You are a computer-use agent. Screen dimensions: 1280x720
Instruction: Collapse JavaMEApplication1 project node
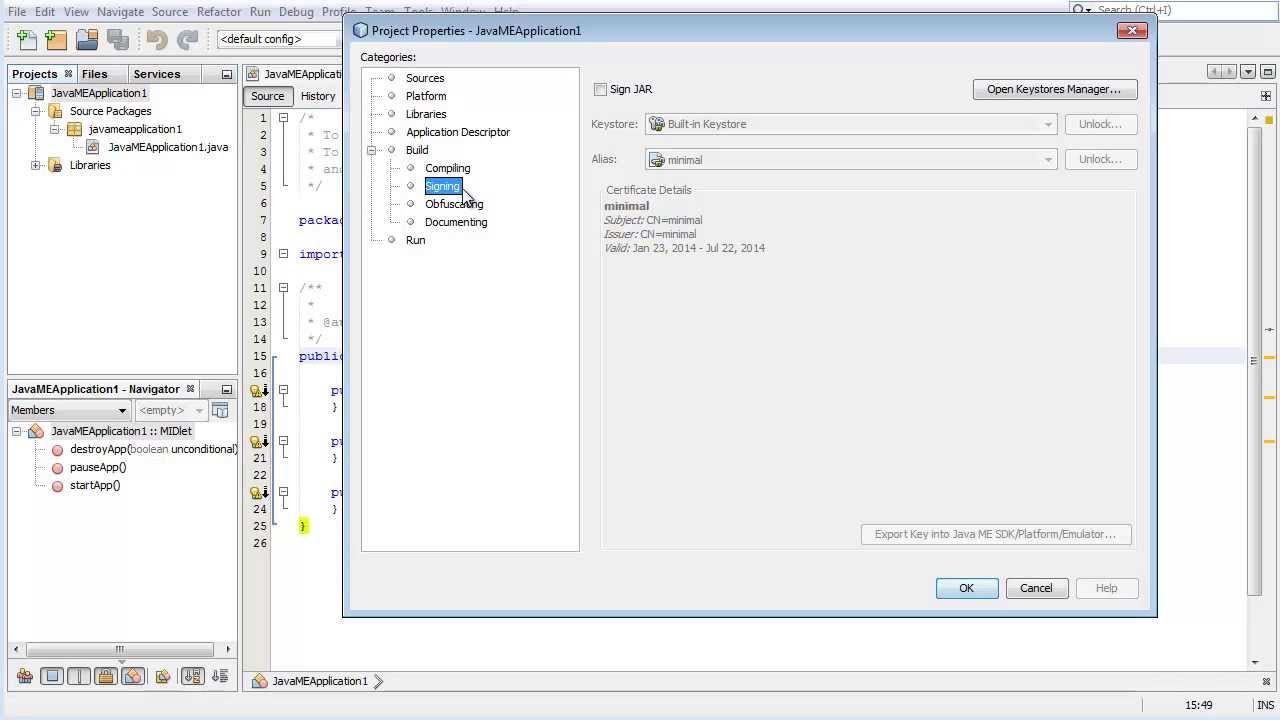(16, 93)
